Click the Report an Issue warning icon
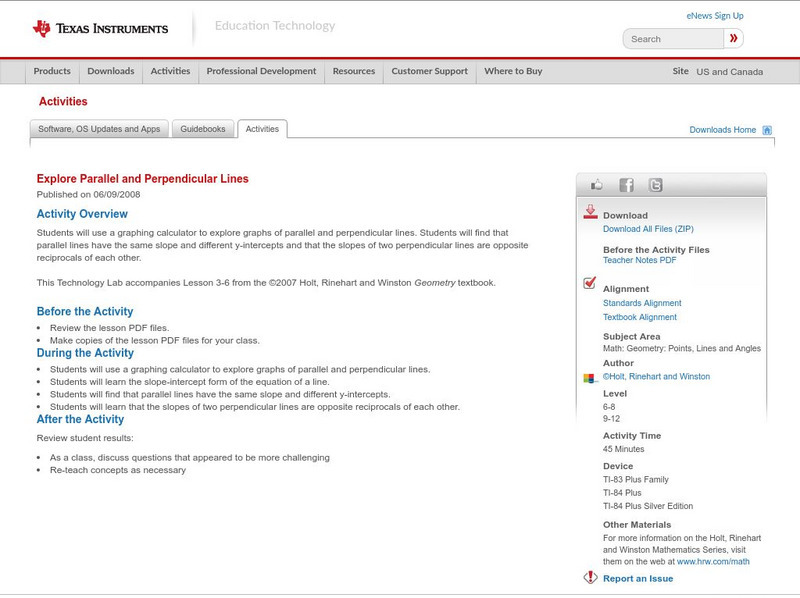Image resolution: width=800 pixels, height=598 pixels. click(590, 578)
